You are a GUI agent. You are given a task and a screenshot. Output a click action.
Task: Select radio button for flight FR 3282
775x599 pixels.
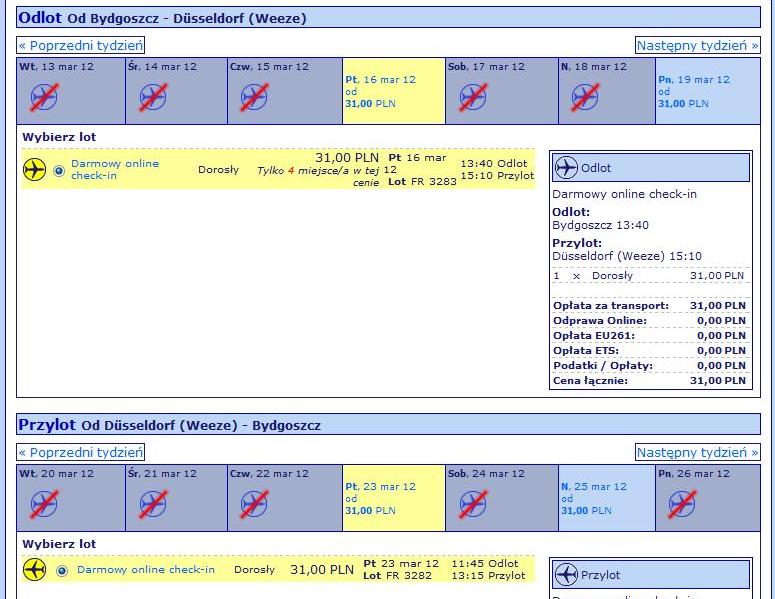tap(62, 571)
